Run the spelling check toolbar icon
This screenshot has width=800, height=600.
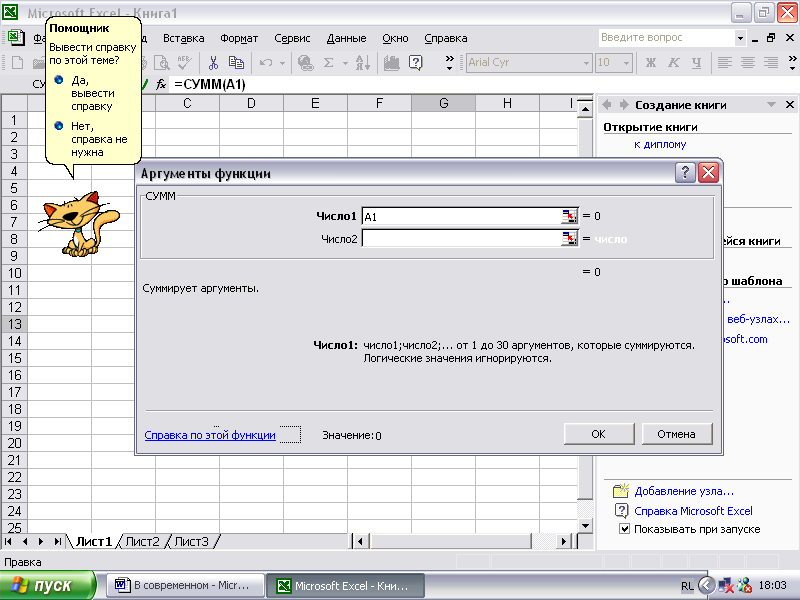tap(184, 63)
